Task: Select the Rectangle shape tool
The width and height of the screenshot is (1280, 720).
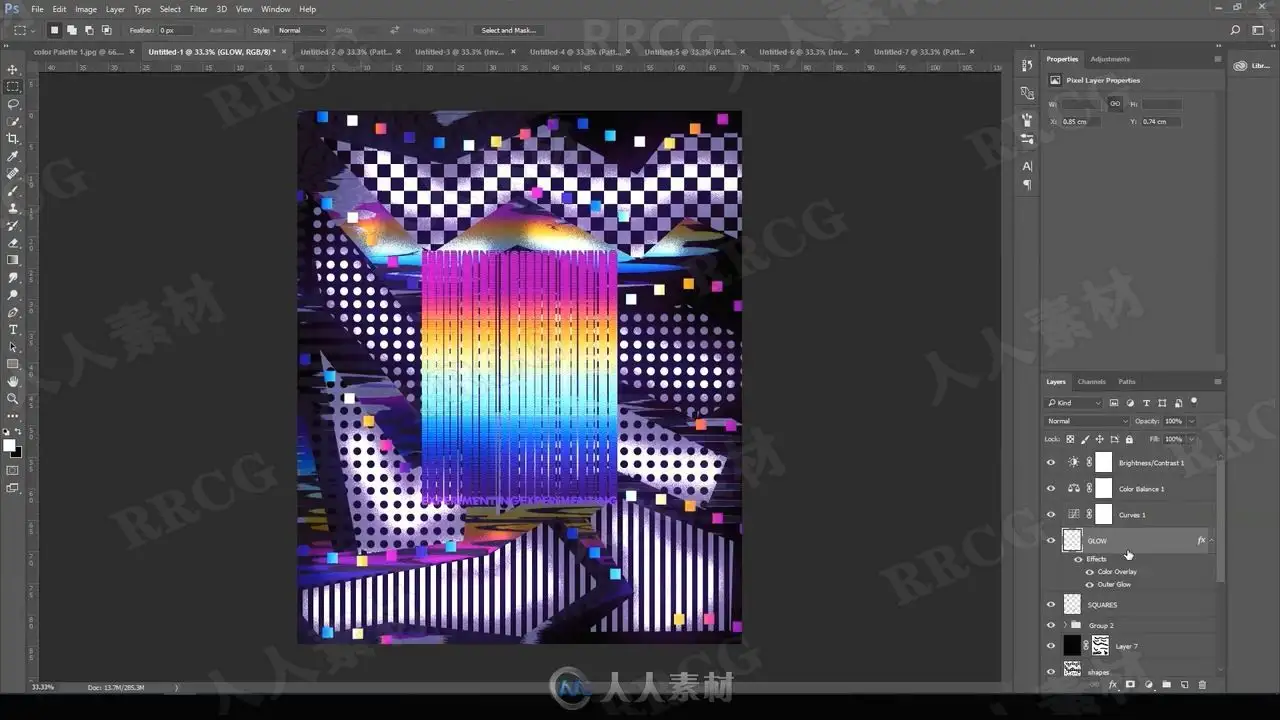Action: coord(13,364)
